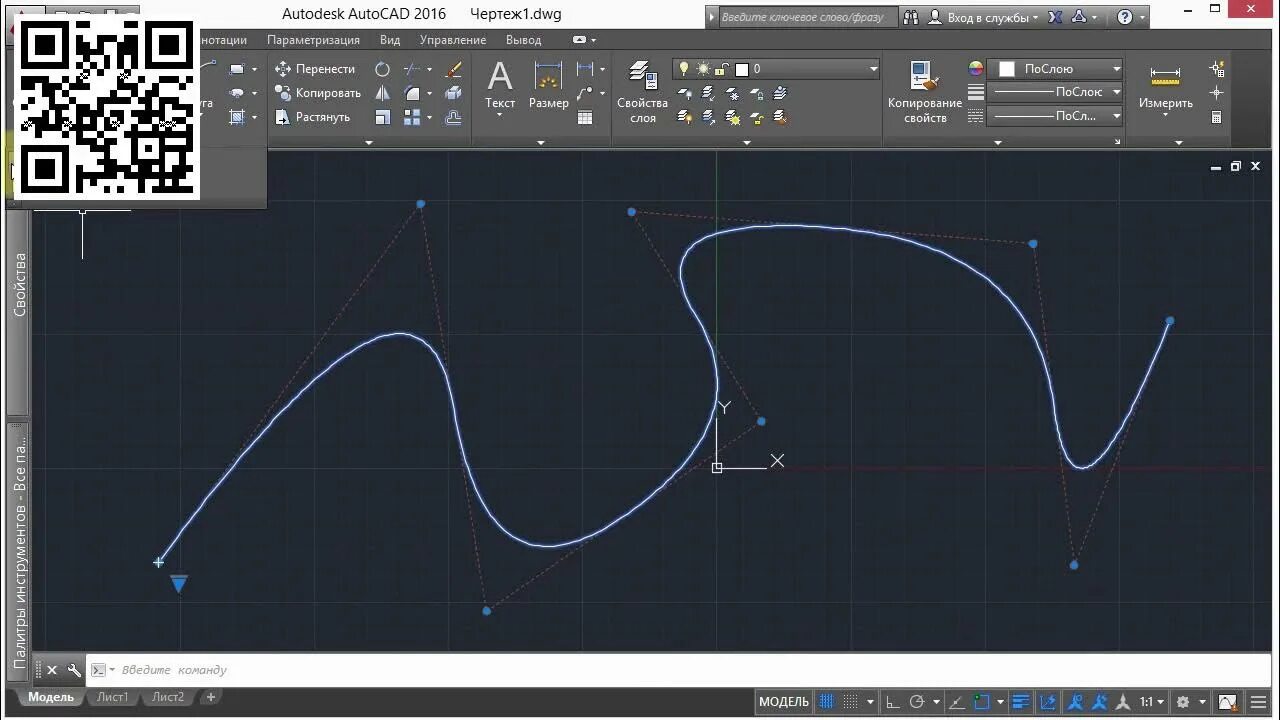Screen dimensions: 1280x720
Task: Open the Управление ribbon tab
Action: point(453,40)
